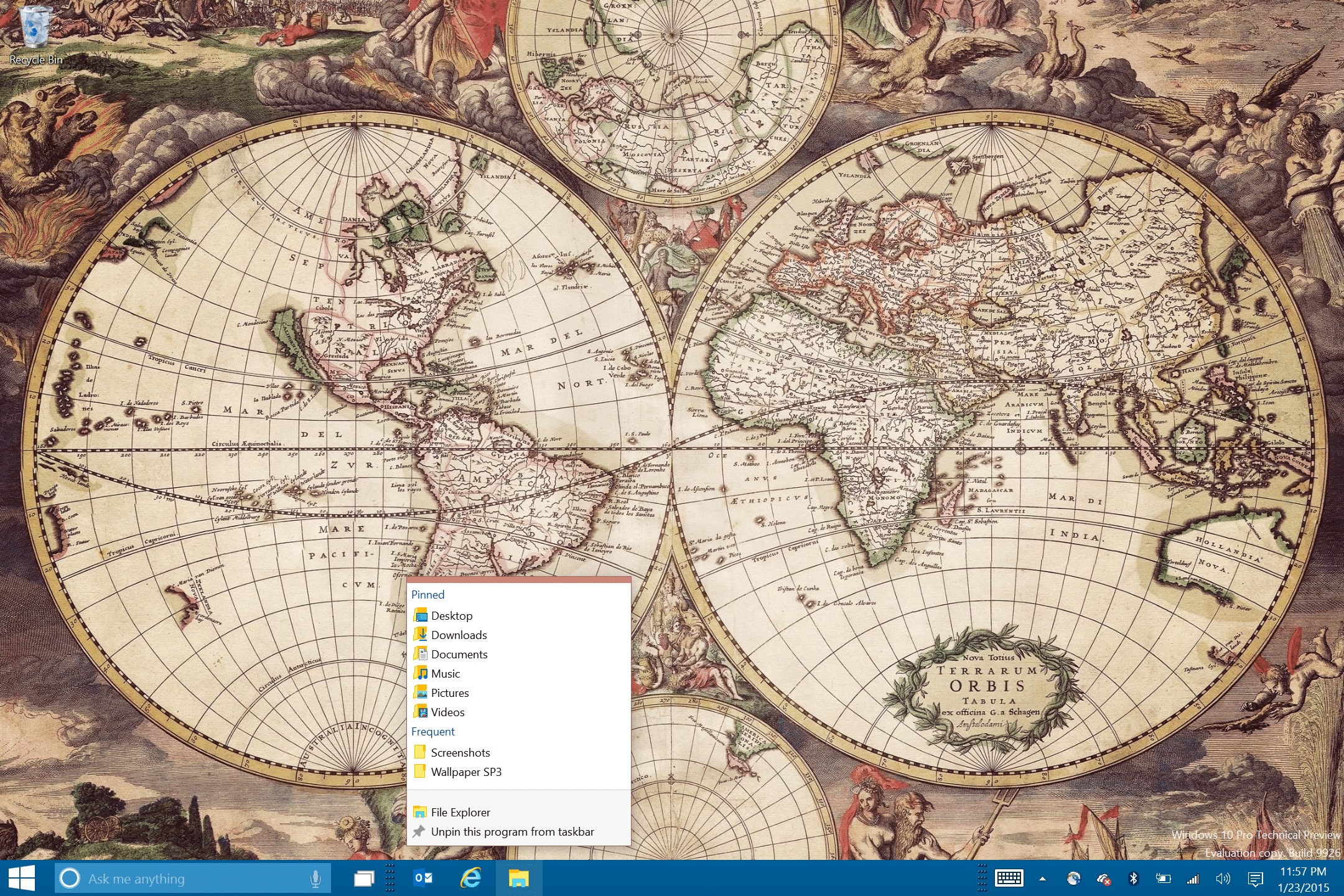
Task: Open the Action Center notifications icon
Action: click(x=1255, y=879)
